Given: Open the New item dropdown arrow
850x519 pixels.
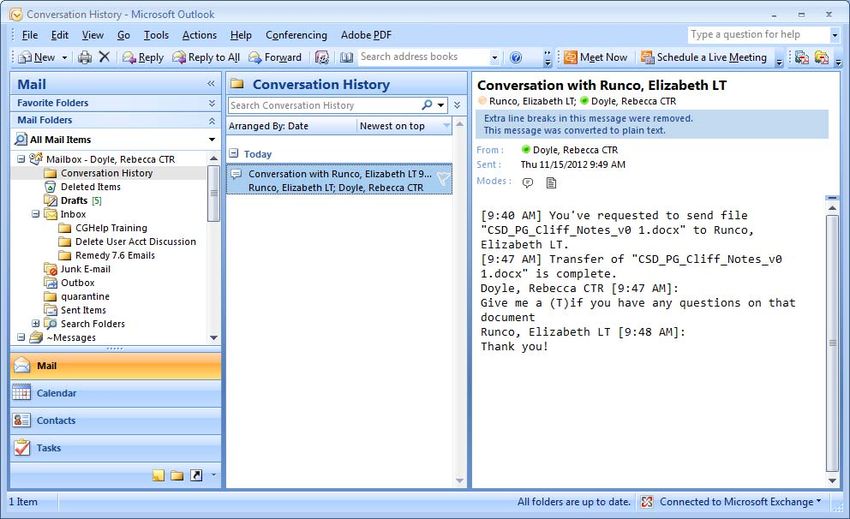Looking at the screenshot, I should [65, 57].
